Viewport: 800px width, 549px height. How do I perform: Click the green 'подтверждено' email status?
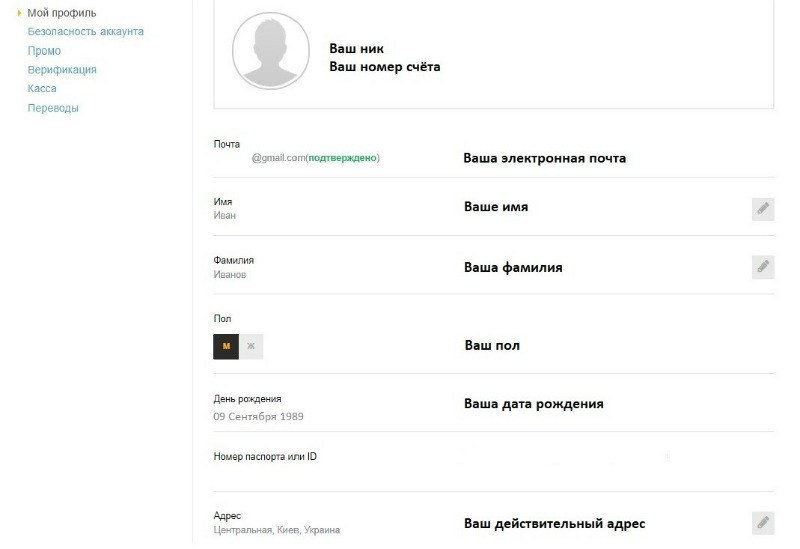point(342,158)
